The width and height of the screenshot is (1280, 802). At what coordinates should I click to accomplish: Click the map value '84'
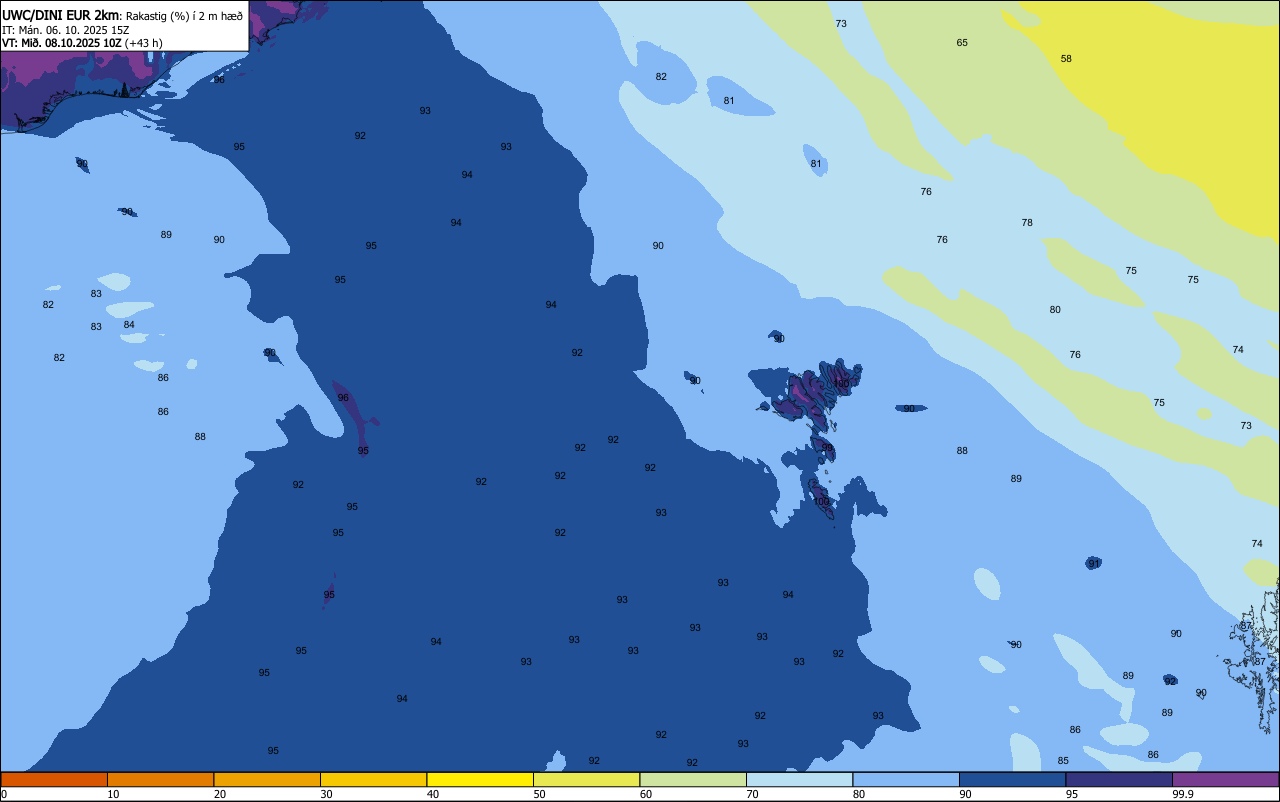pos(129,325)
